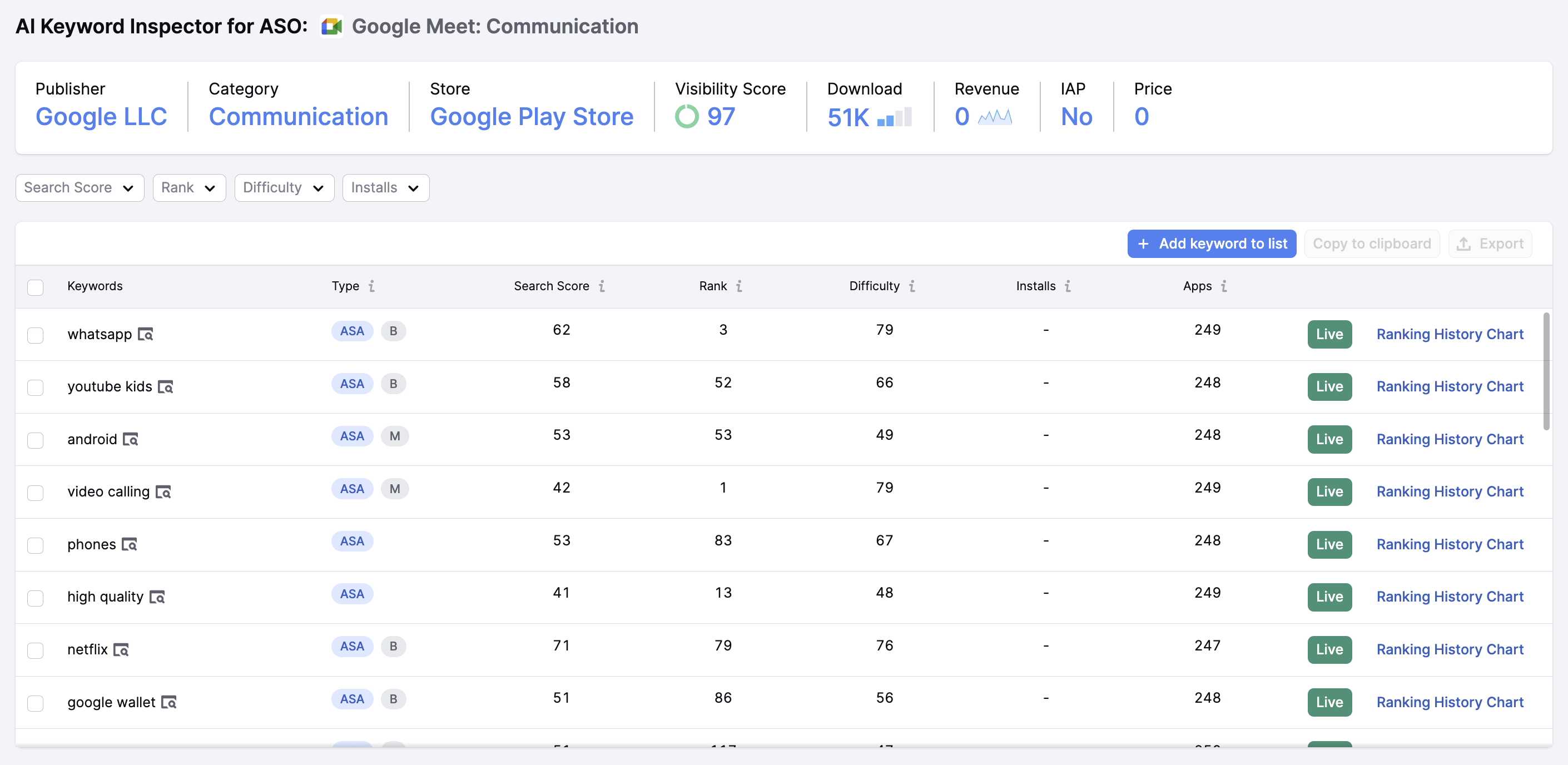This screenshot has width=1568, height=765.
Task: Select all keywords with the header checkbox
Action: click(x=35, y=287)
